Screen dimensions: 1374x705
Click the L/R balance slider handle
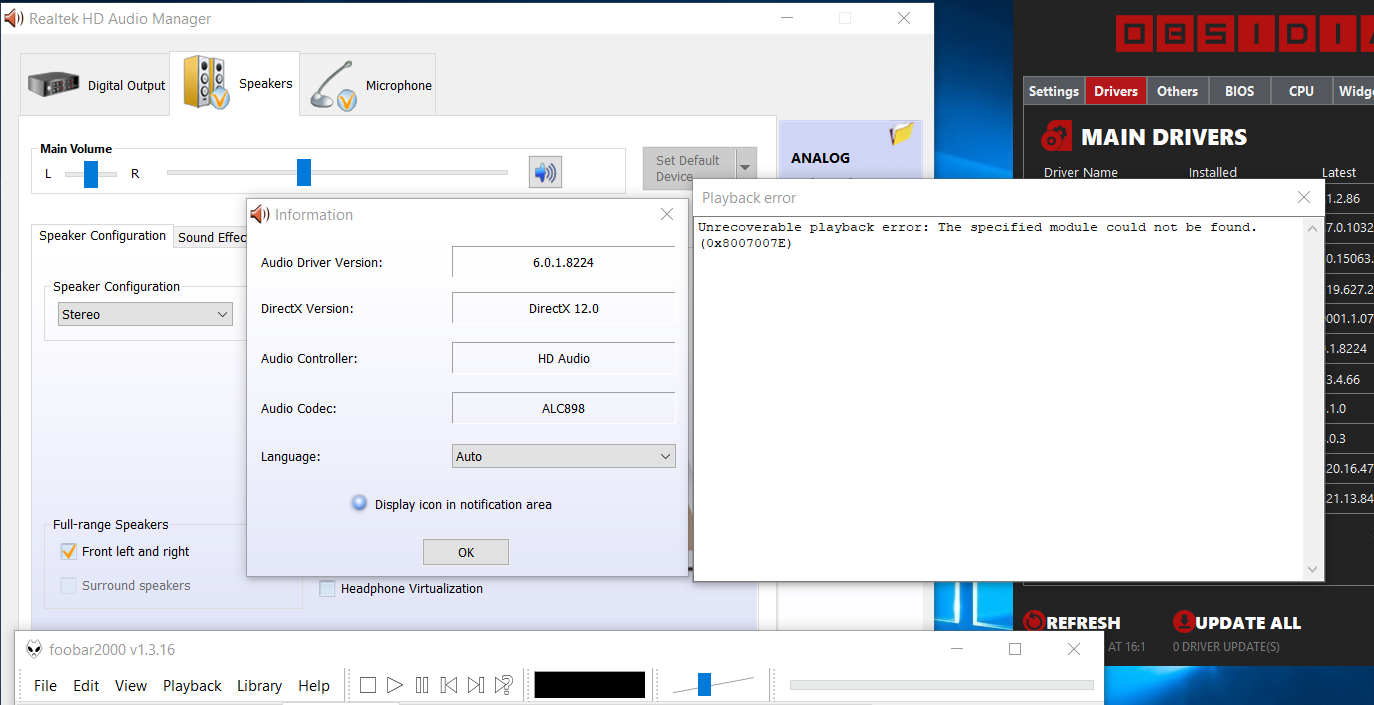(91, 173)
